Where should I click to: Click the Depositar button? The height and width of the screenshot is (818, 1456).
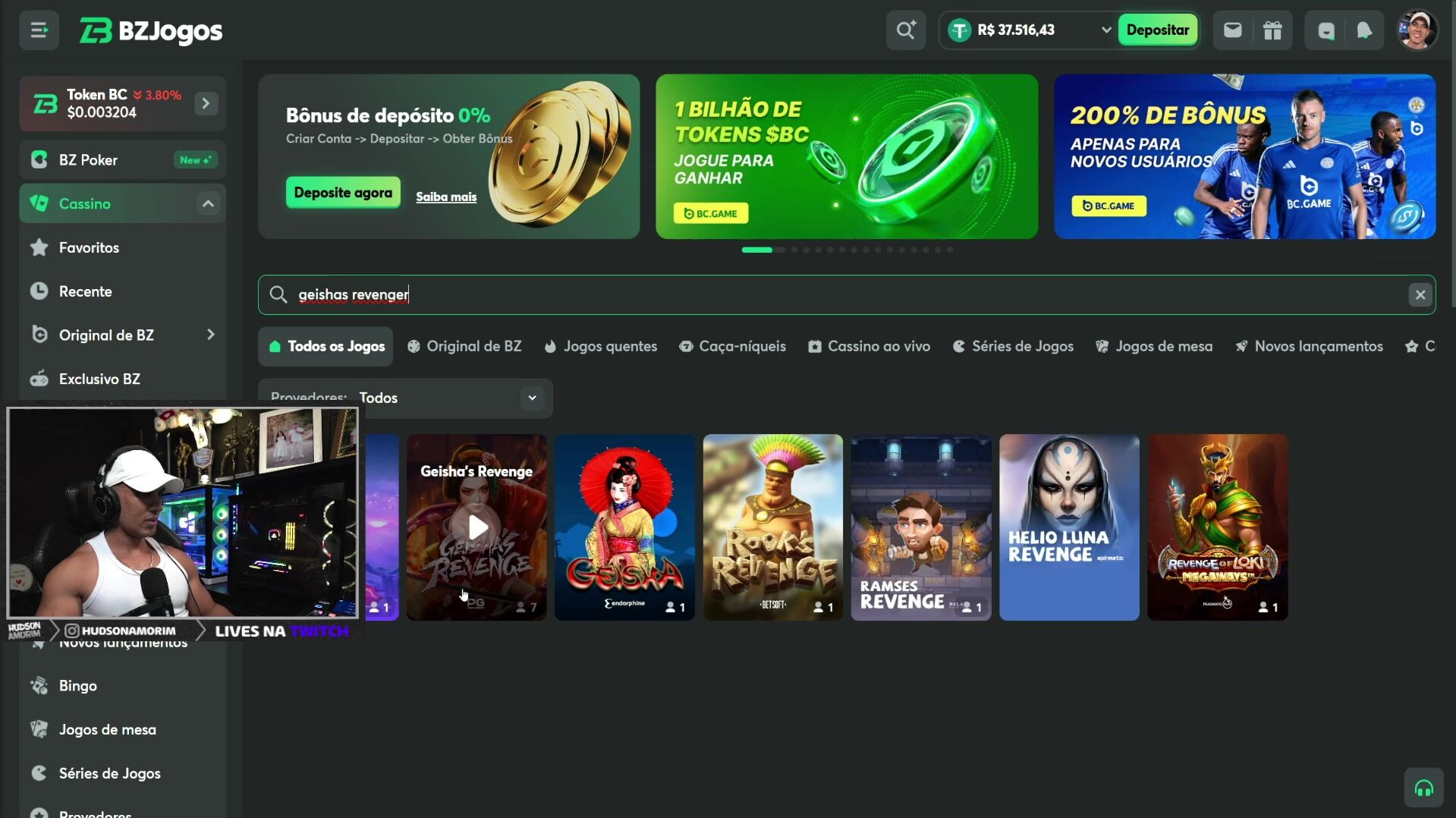point(1157,30)
